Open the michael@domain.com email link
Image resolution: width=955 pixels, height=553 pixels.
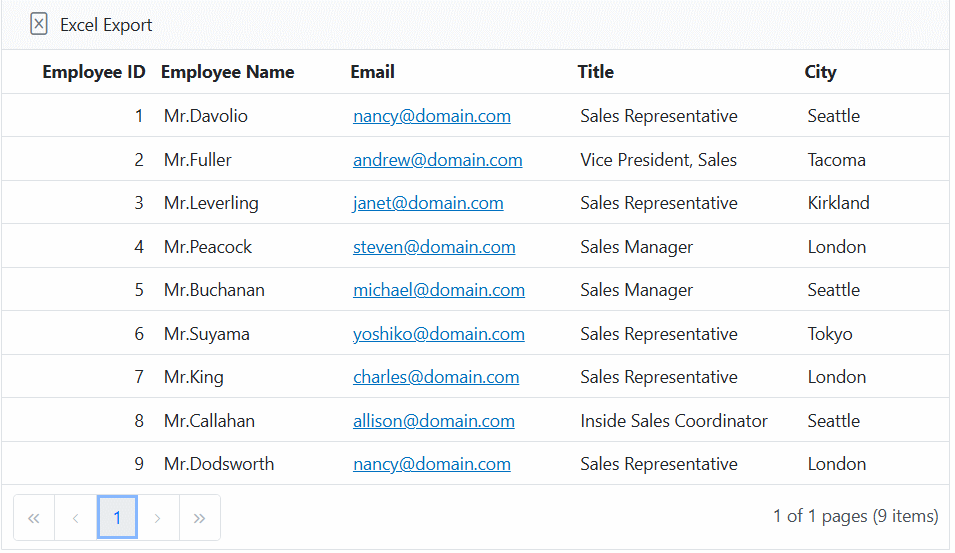[438, 290]
